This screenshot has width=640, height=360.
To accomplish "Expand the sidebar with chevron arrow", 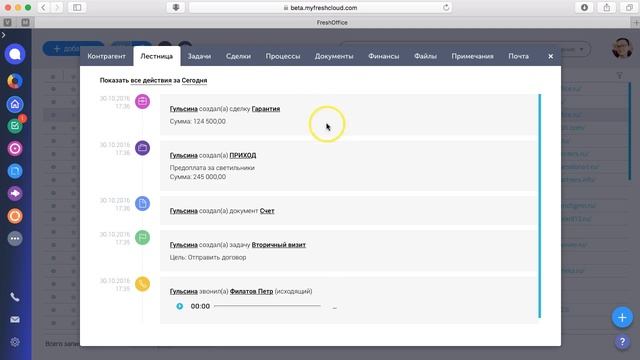I will pos(3,35).
